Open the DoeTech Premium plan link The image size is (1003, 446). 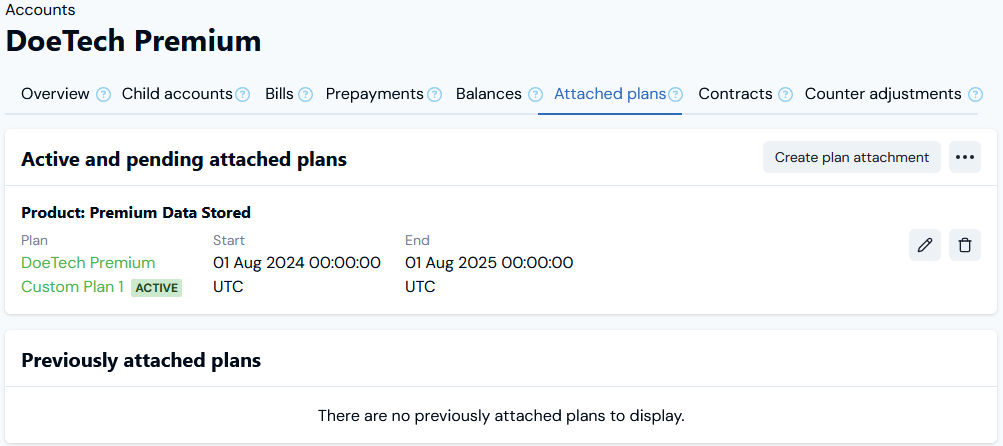pyautogui.click(x=88, y=263)
